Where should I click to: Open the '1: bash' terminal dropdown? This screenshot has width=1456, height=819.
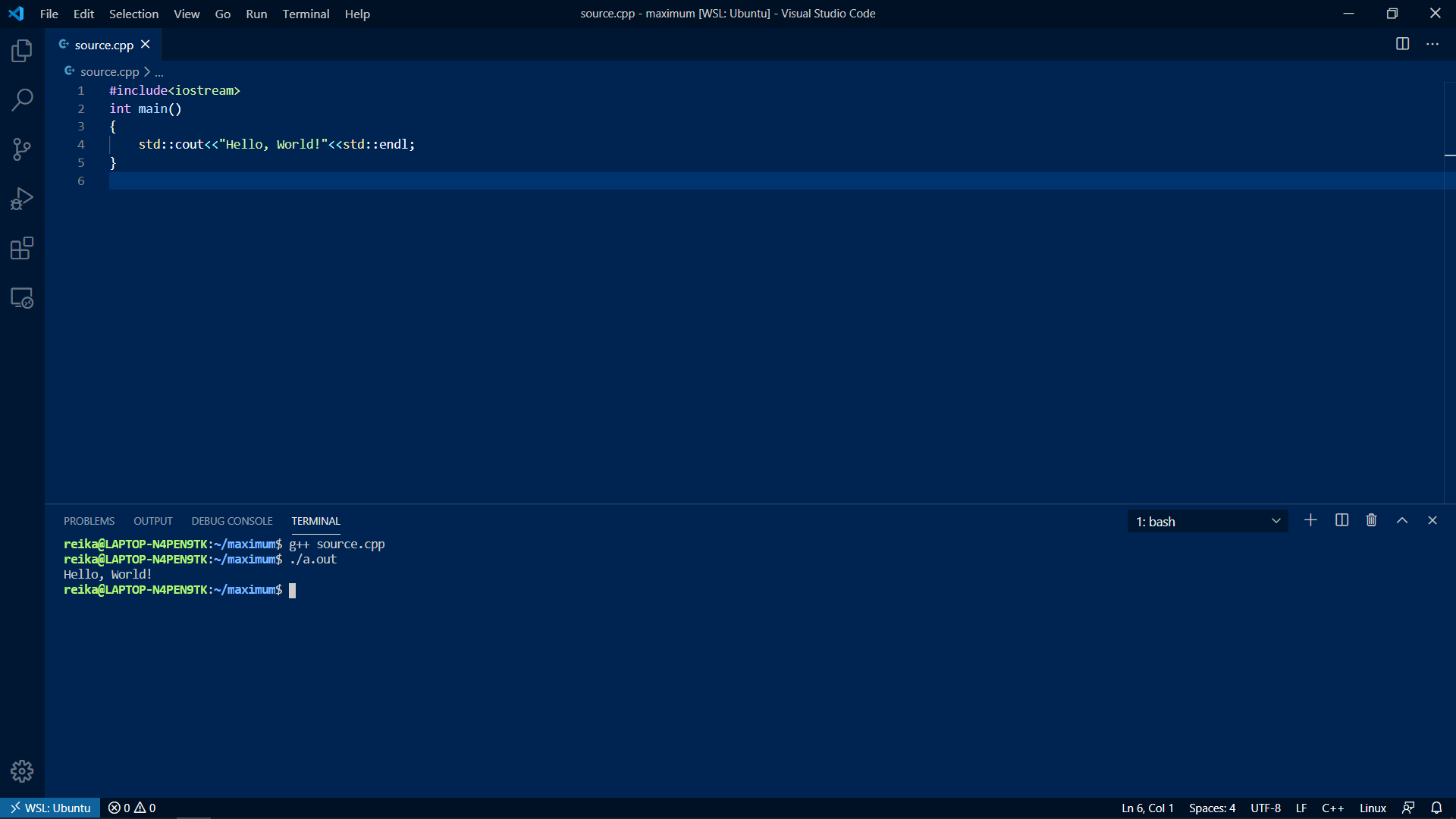click(x=1207, y=521)
